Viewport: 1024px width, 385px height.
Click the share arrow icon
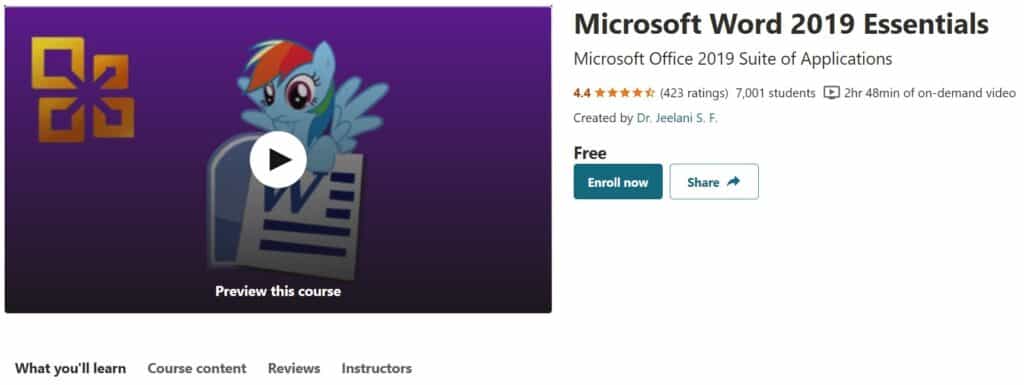[733, 181]
